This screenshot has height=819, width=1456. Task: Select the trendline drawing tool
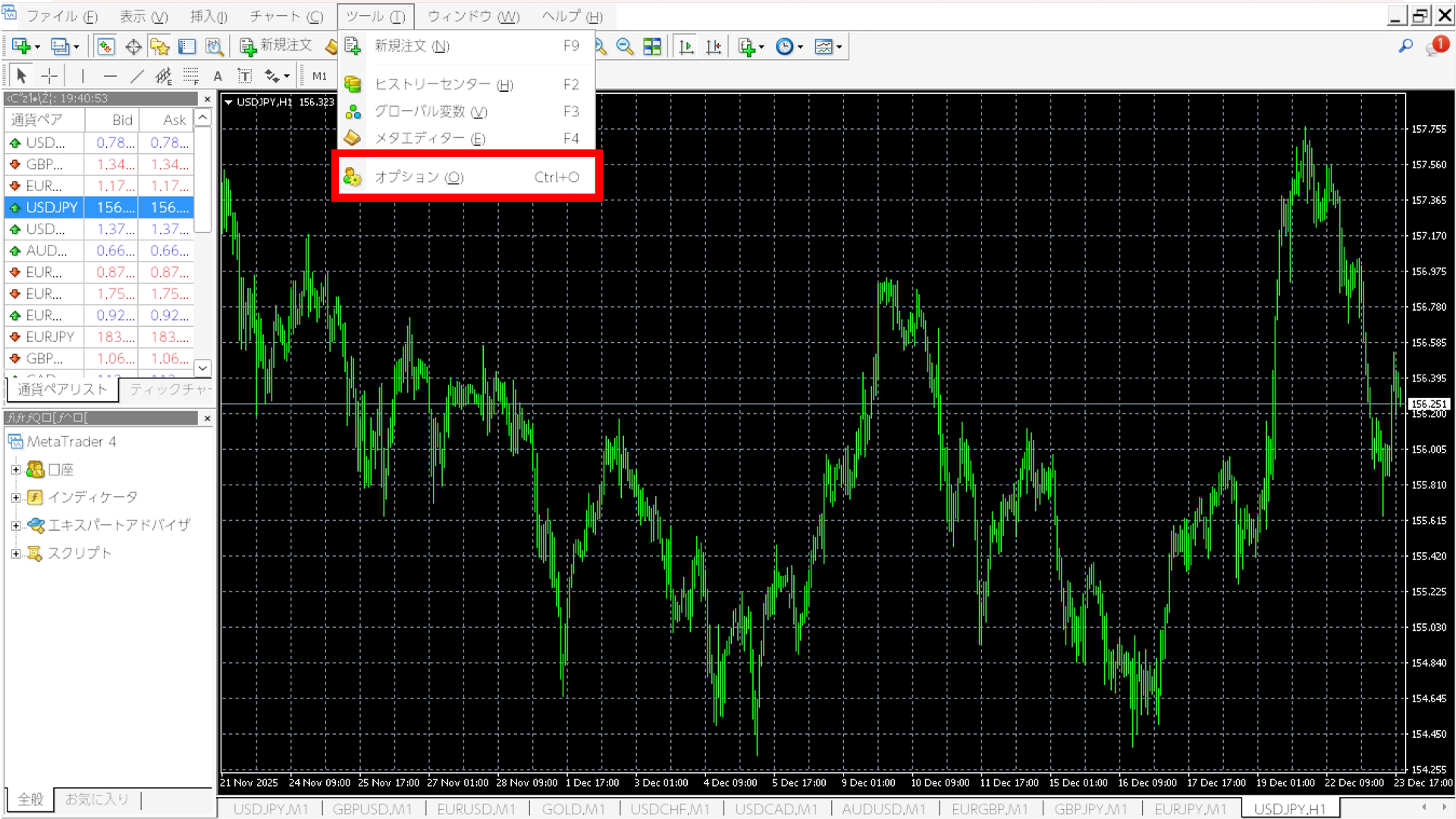click(x=137, y=76)
